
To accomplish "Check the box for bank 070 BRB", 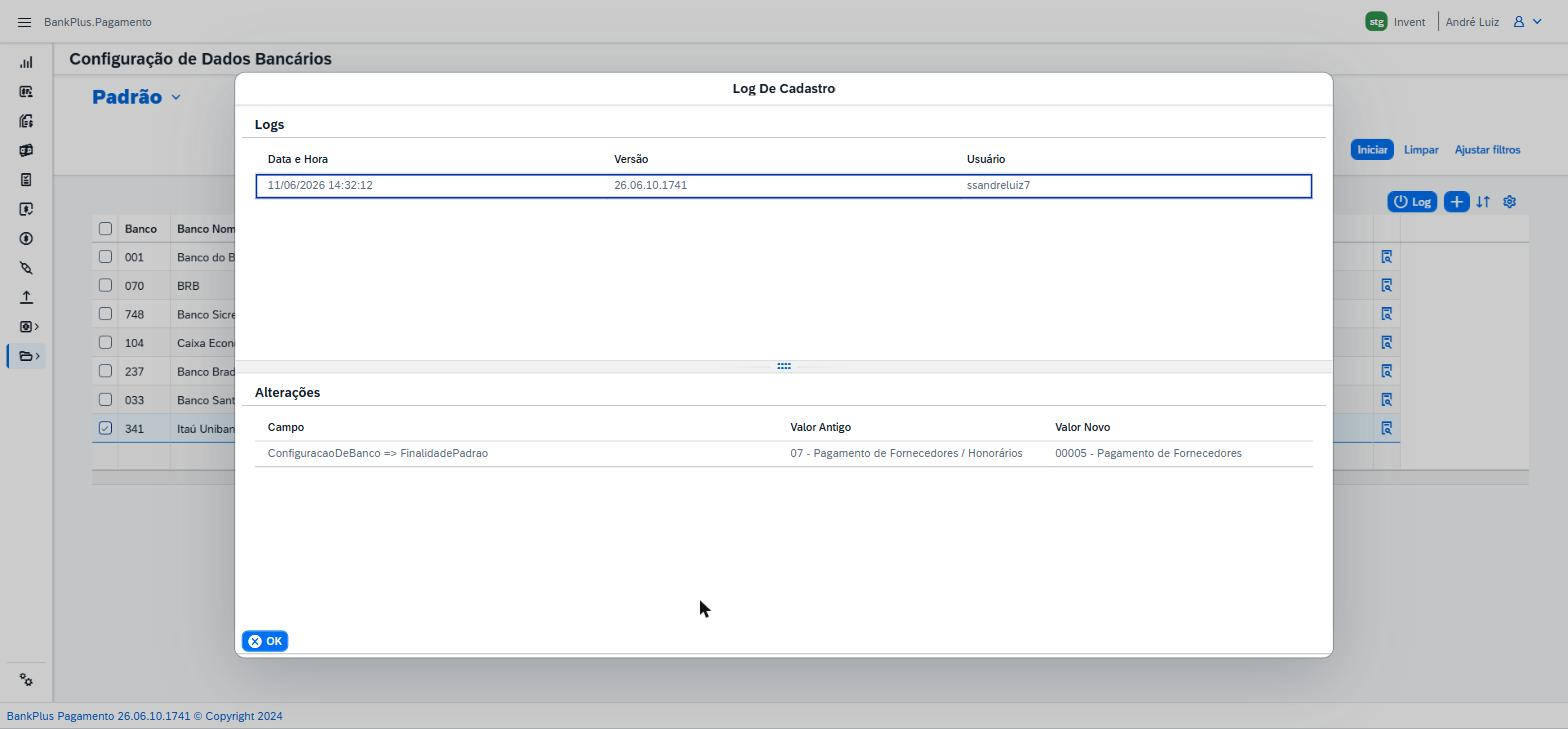I will pos(105,285).
